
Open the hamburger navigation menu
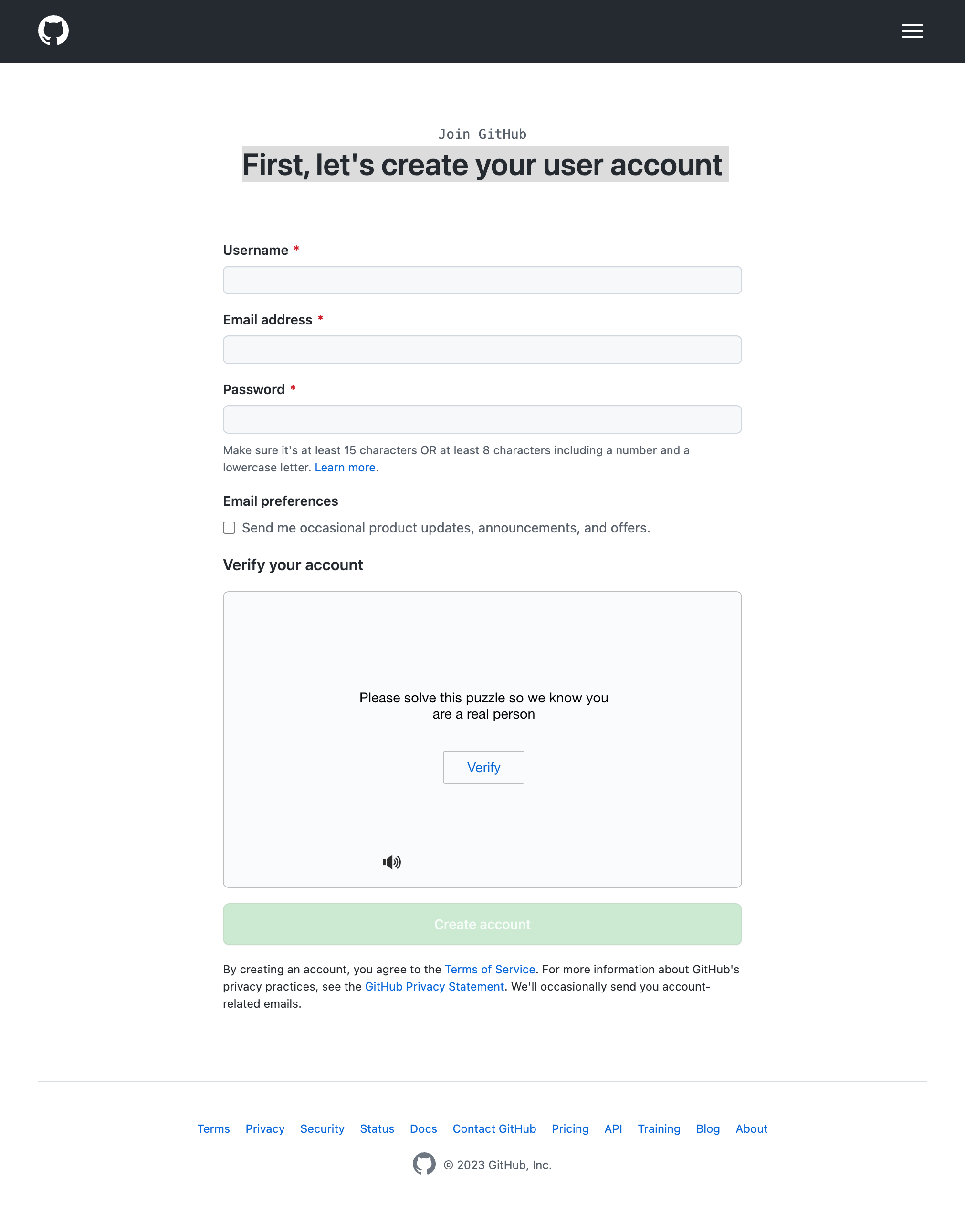point(912,31)
